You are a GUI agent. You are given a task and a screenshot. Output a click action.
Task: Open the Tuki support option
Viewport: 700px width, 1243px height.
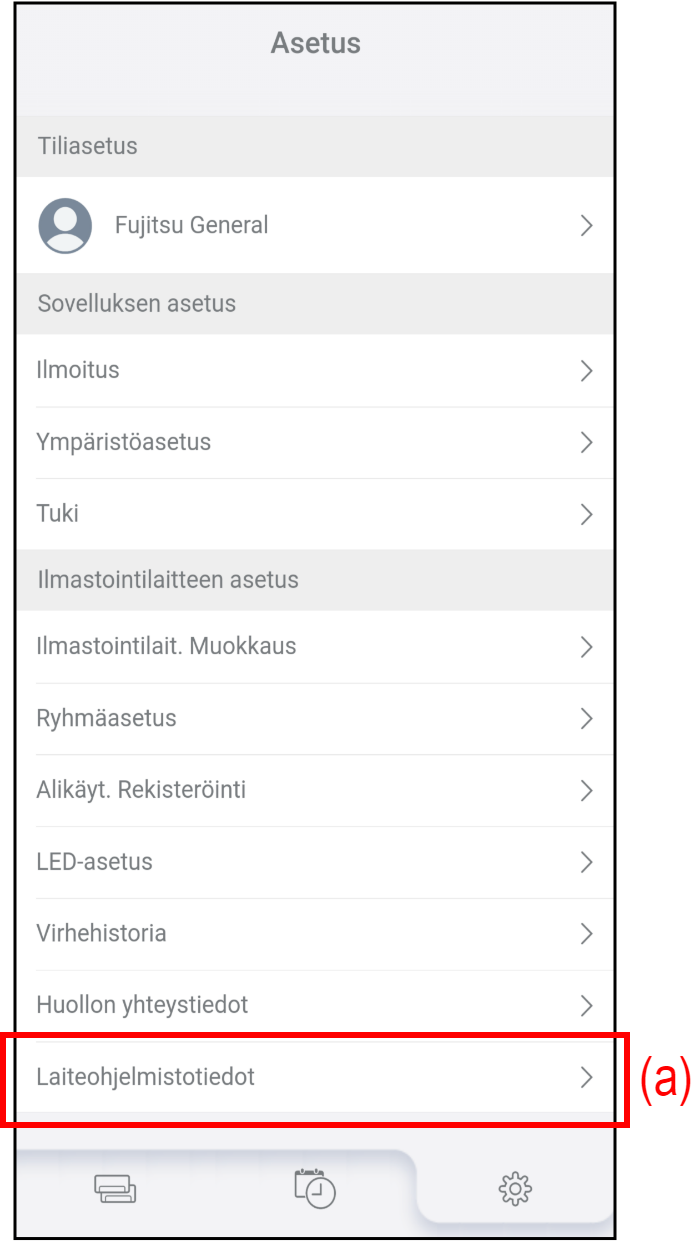click(x=58, y=514)
